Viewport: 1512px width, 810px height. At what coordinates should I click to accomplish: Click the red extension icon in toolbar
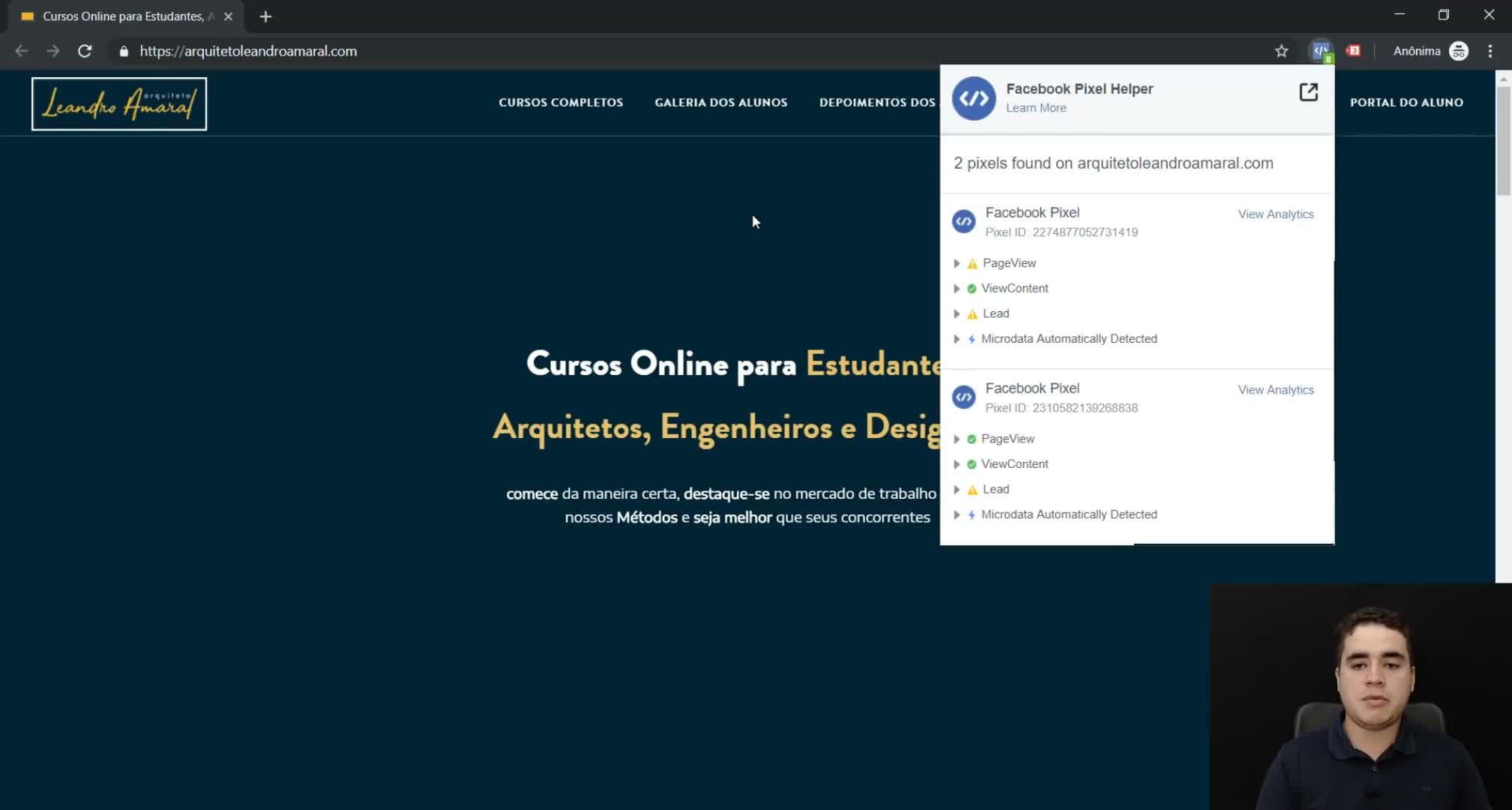tap(1353, 51)
